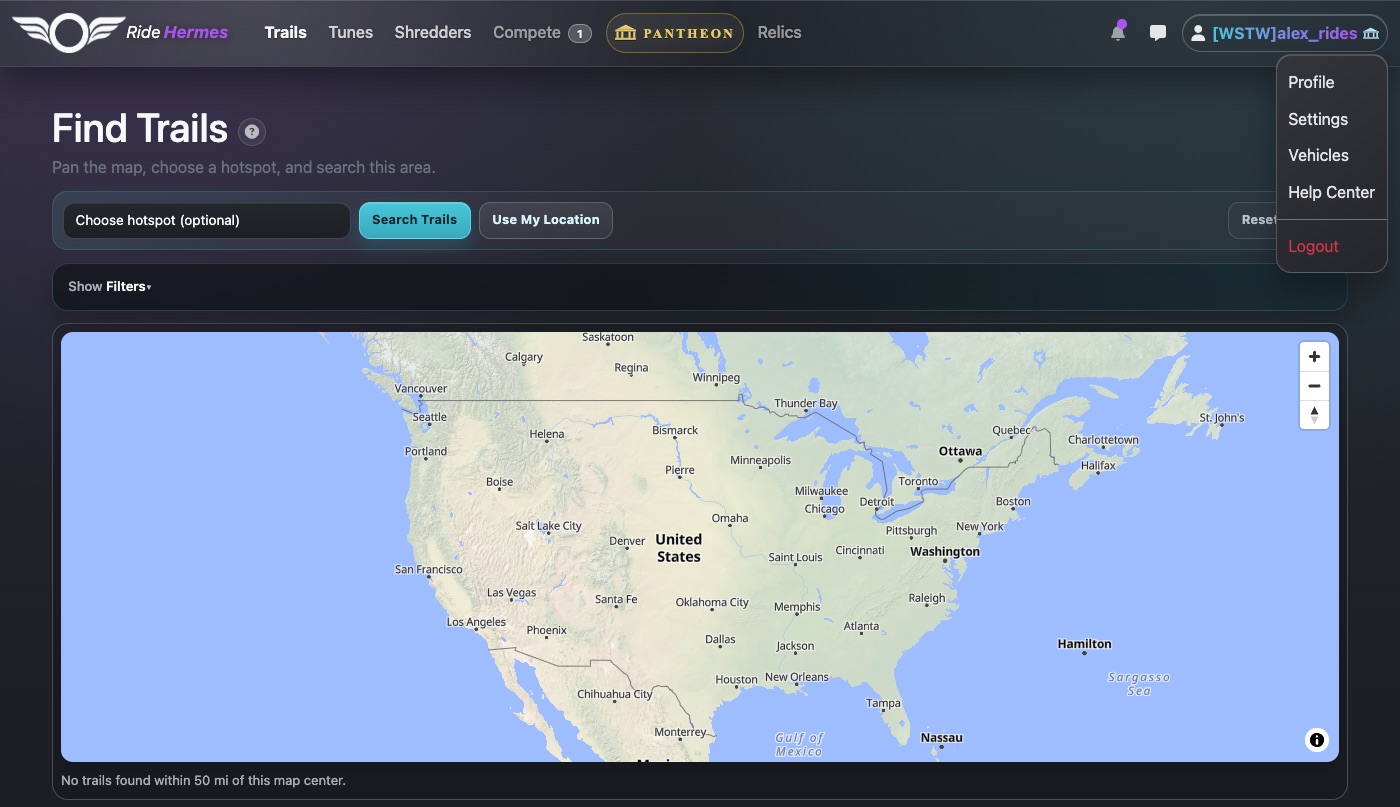The height and width of the screenshot is (807, 1400).
Task: Open the Compete section
Action: coord(527,32)
